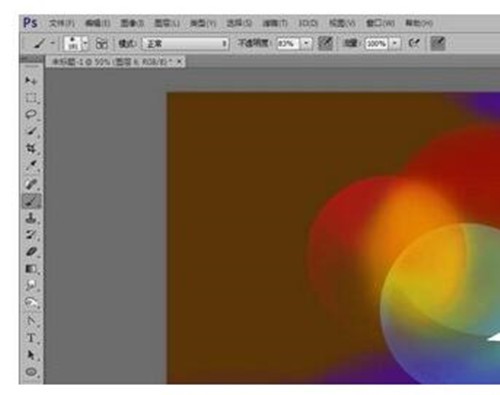The width and height of the screenshot is (500, 395).
Task: Open the blend mode 正常 dropdown
Action: (186, 44)
